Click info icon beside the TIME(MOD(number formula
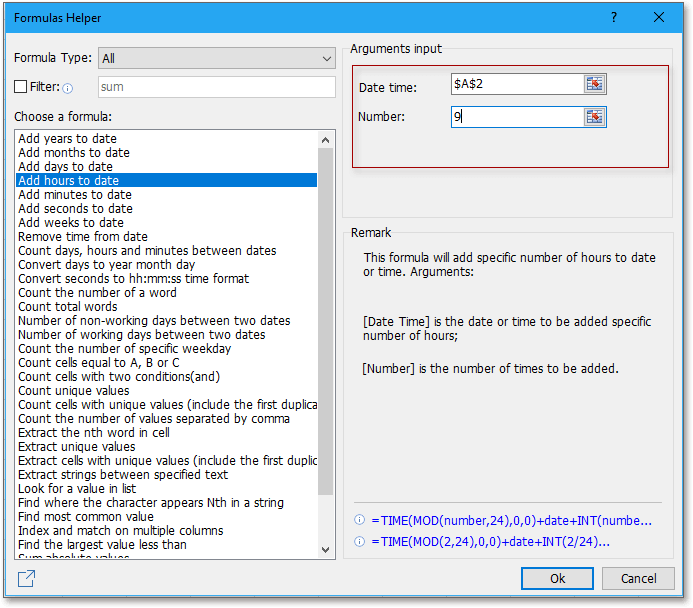This screenshot has width=693, height=608. click(359, 521)
